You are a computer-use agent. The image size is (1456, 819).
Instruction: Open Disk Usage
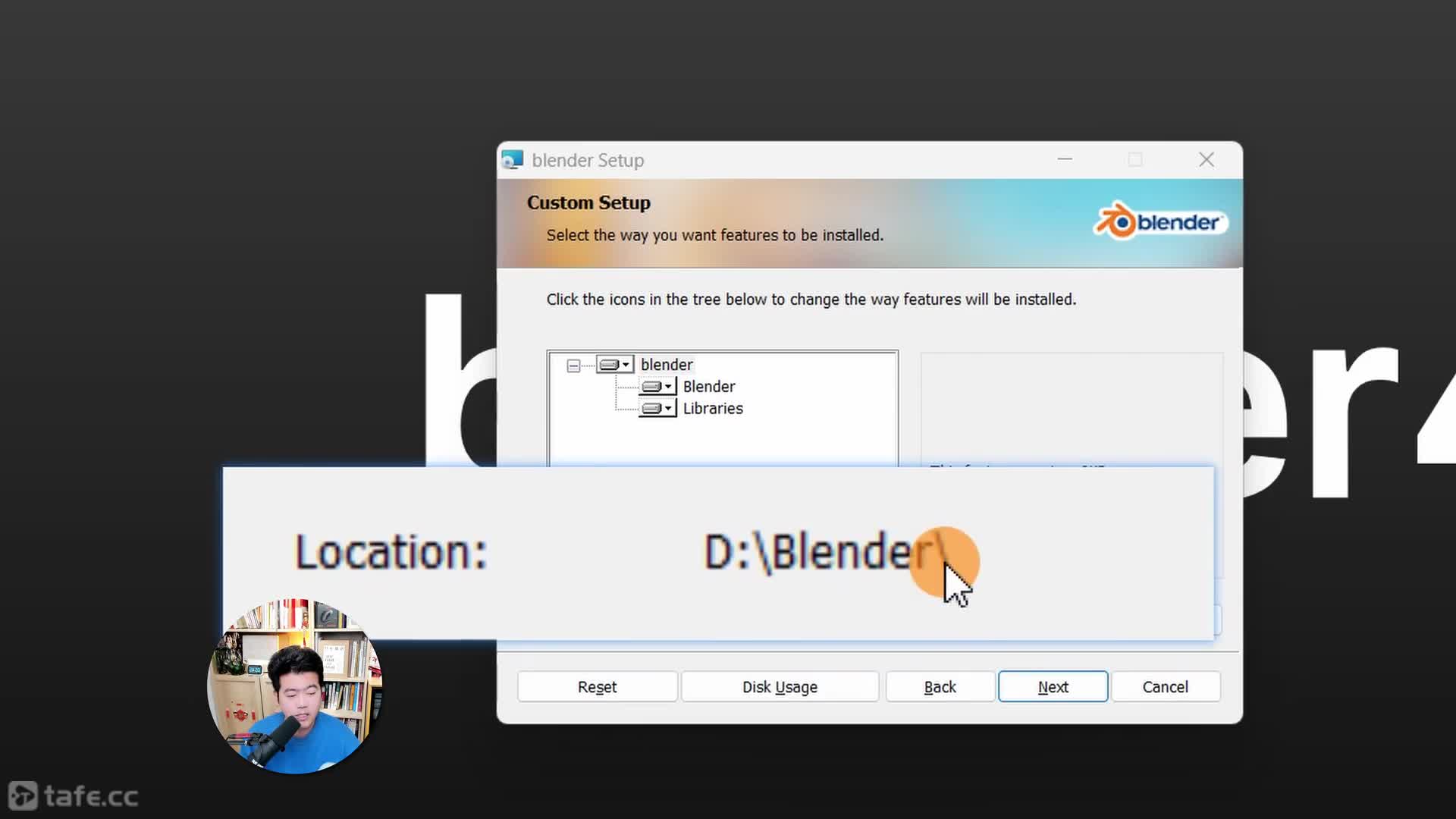[780, 686]
